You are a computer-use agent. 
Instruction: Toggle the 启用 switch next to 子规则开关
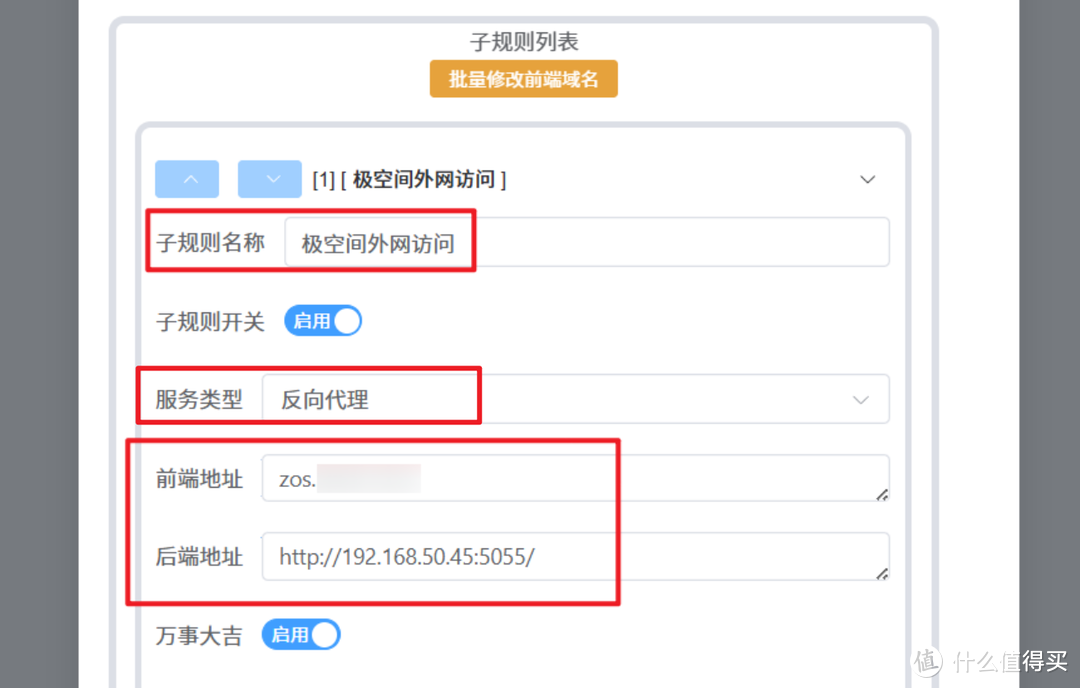tap(323, 320)
